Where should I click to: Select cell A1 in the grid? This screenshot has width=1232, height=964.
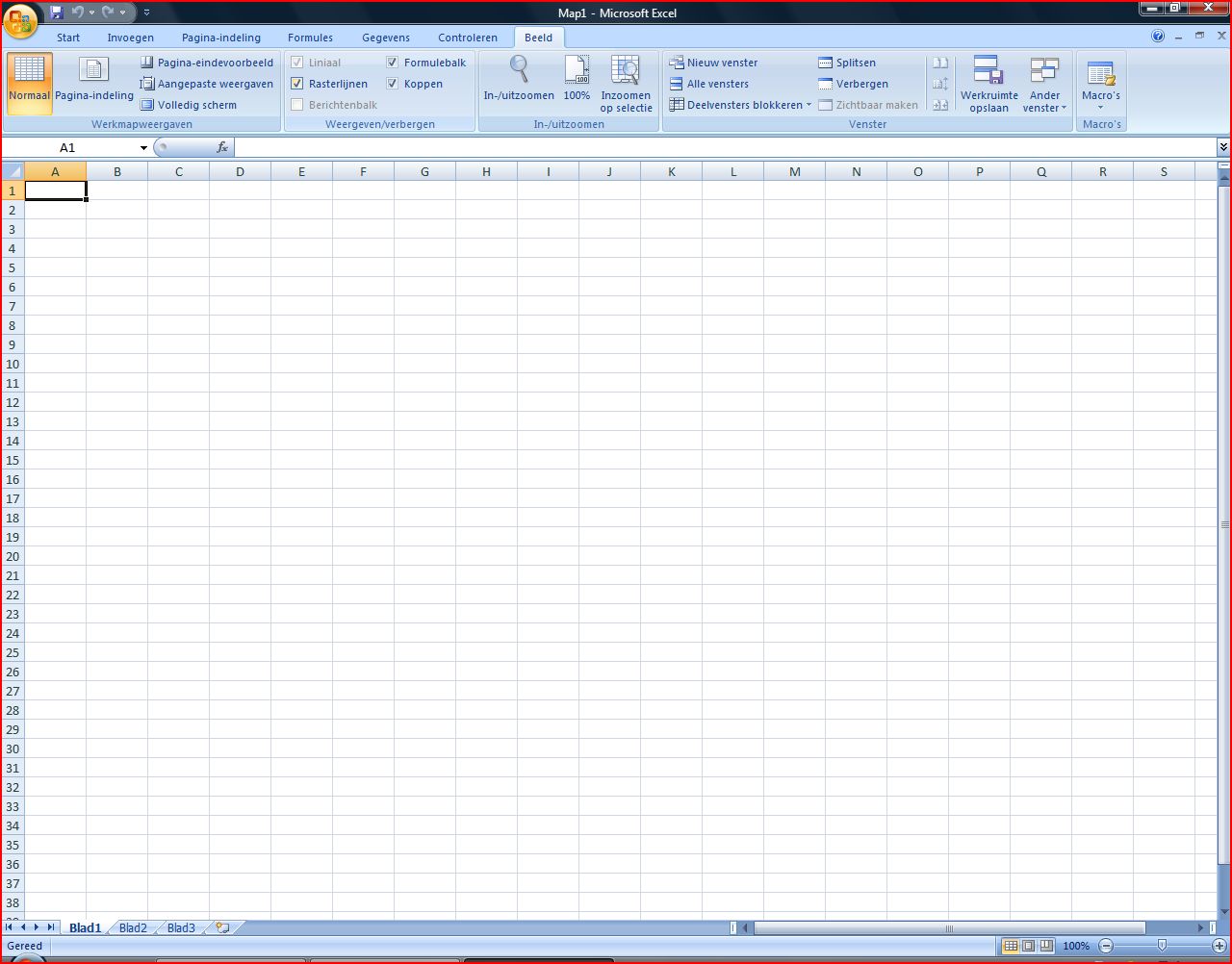[55, 190]
